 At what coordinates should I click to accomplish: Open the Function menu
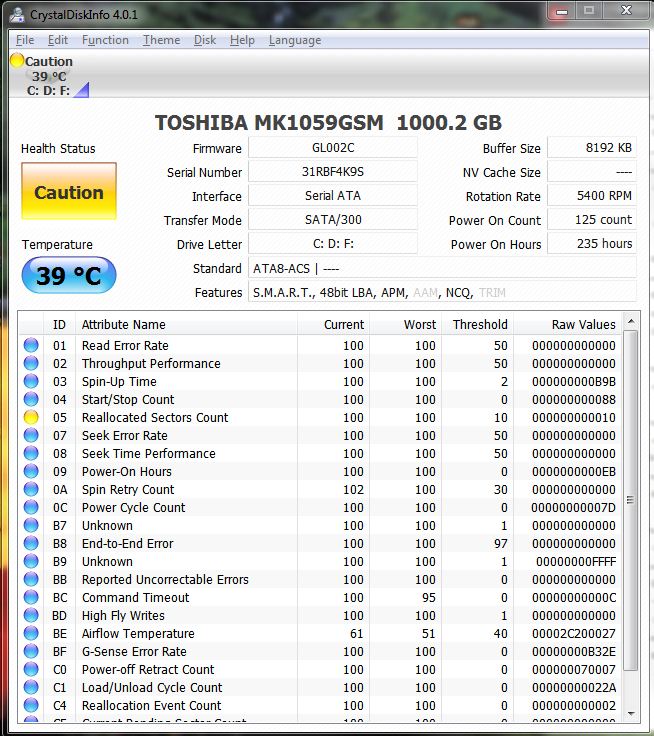coord(105,40)
